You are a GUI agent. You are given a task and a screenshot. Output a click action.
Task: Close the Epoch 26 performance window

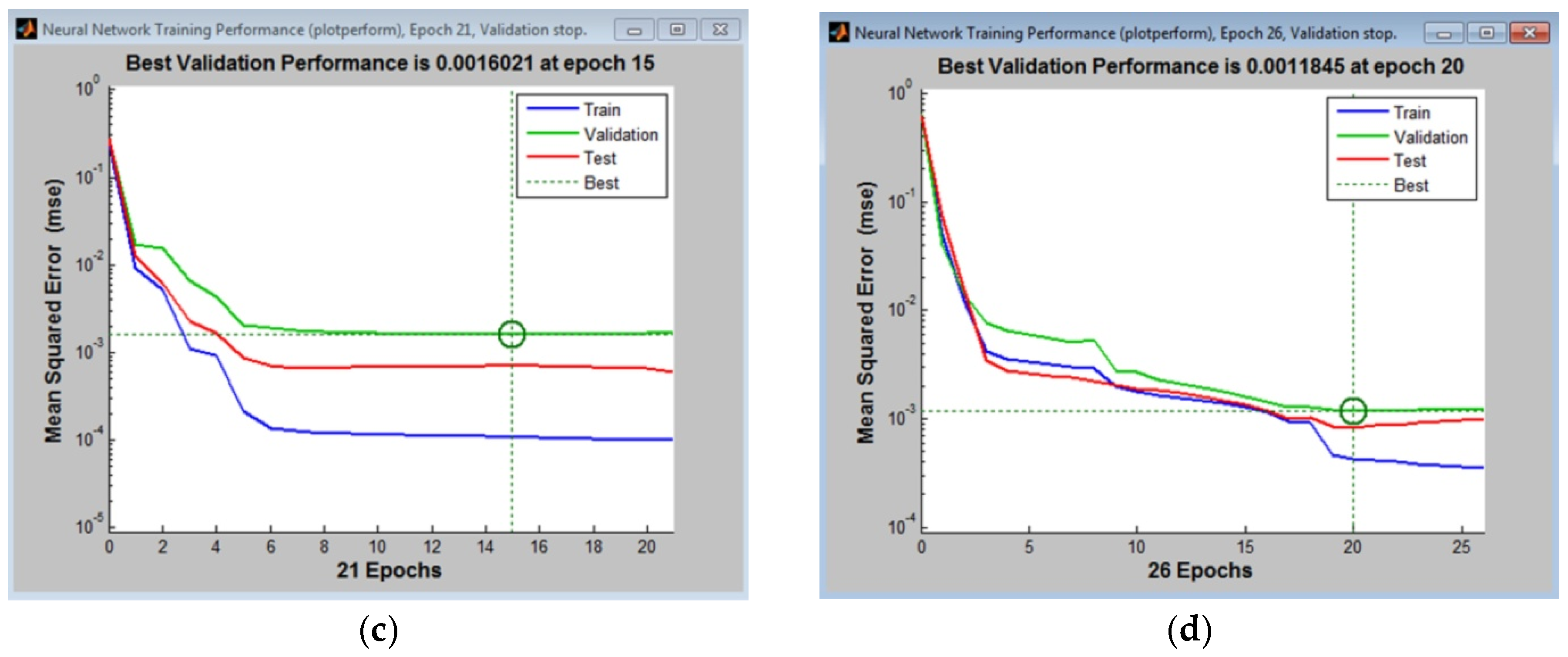tap(1530, 34)
